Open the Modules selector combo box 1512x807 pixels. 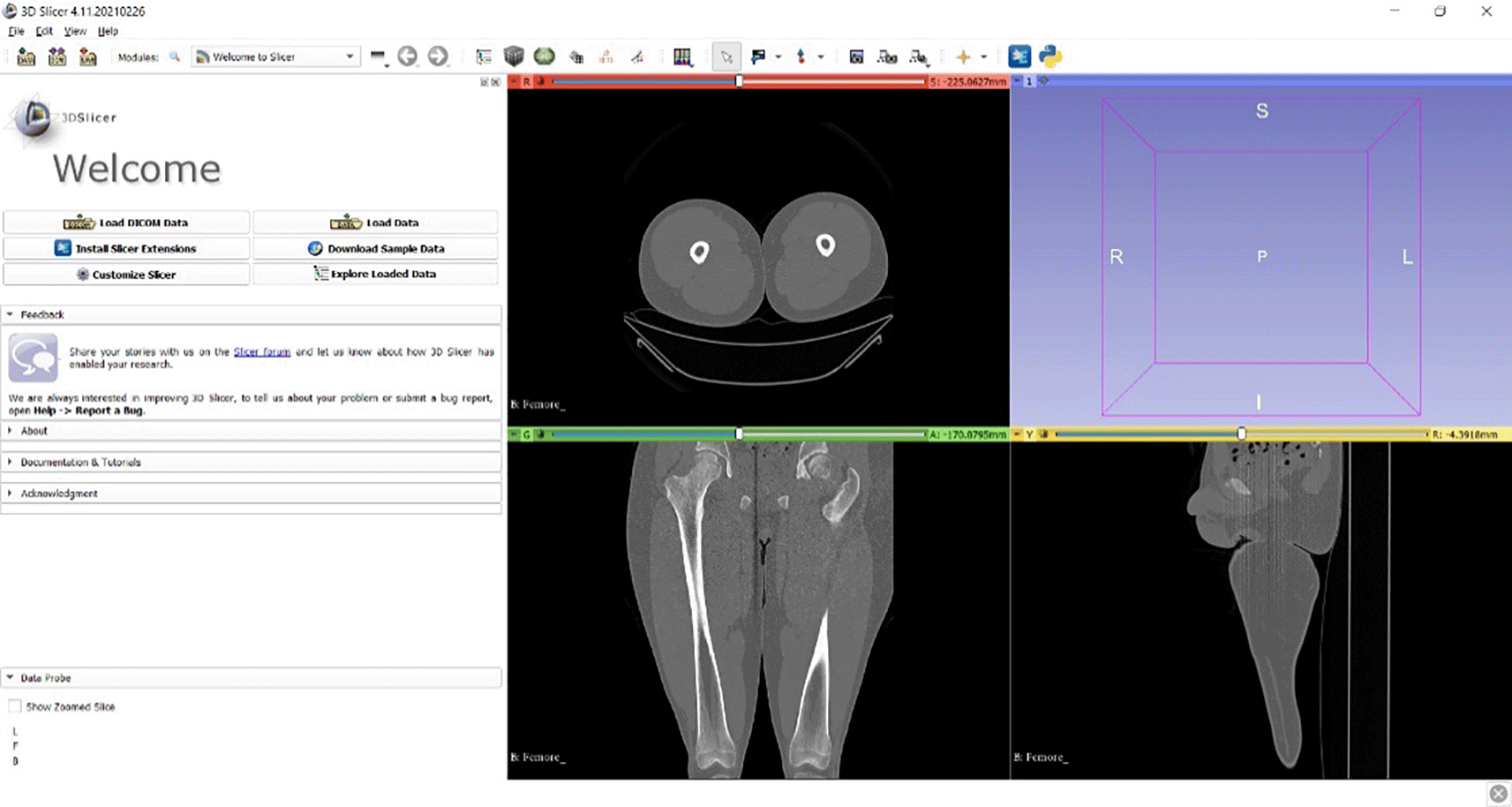275,57
